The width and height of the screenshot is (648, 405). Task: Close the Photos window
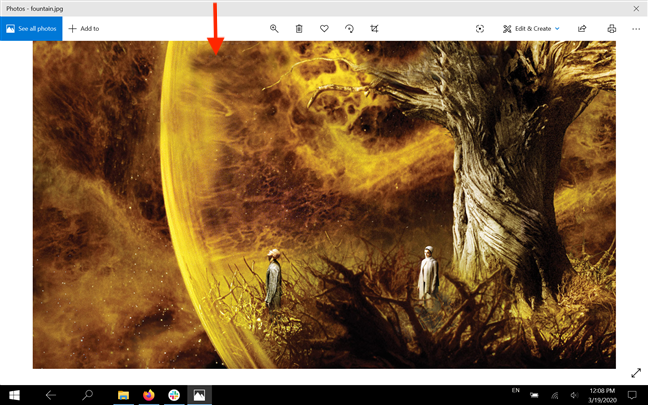click(x=636, y=8)
